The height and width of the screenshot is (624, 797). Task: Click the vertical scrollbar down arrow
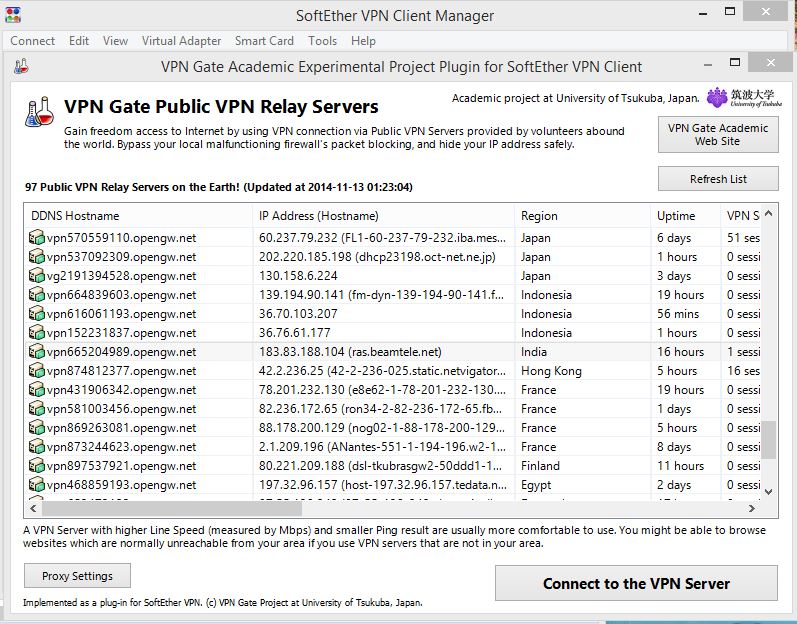[x=768, y=491]
